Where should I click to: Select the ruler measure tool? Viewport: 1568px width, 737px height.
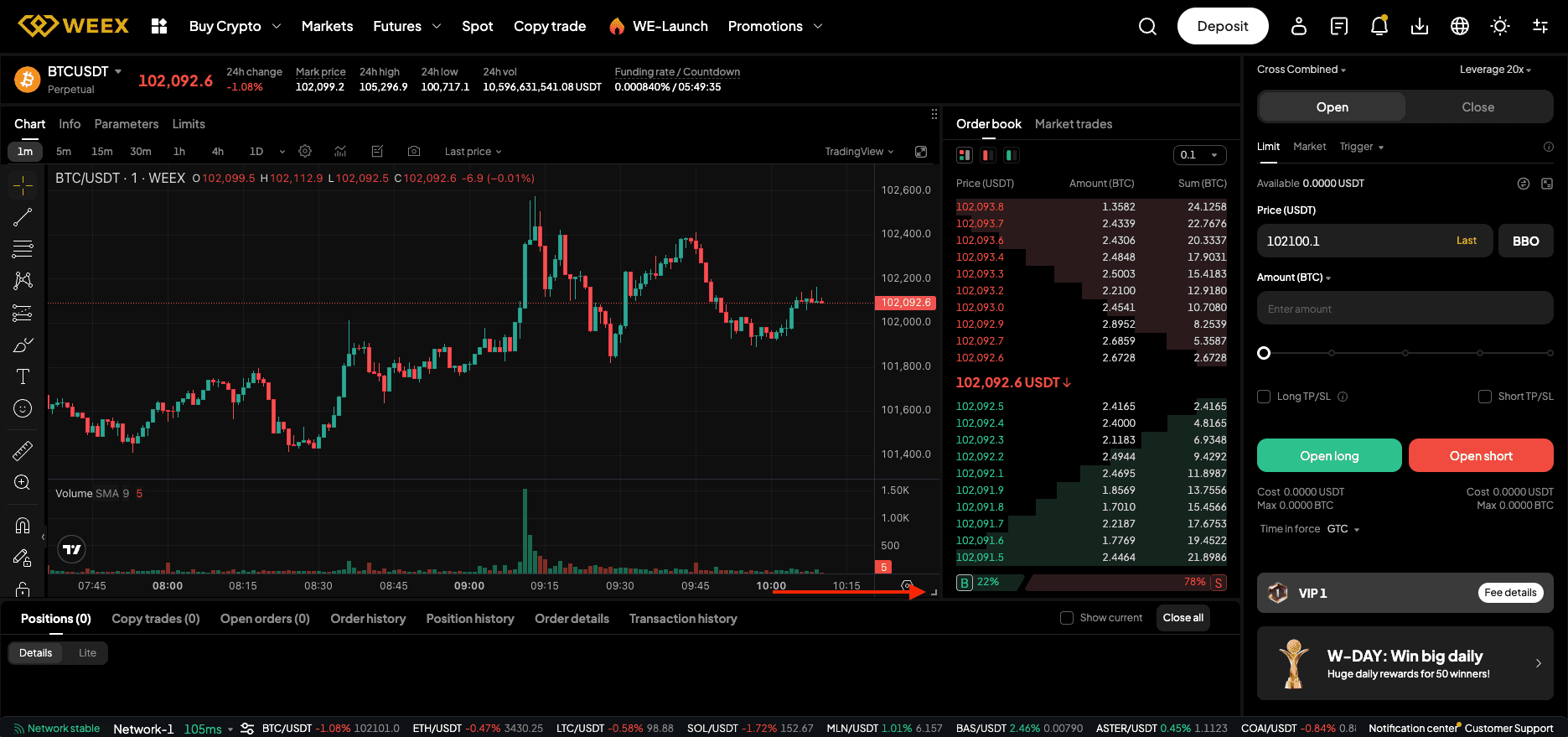point(23,451)
